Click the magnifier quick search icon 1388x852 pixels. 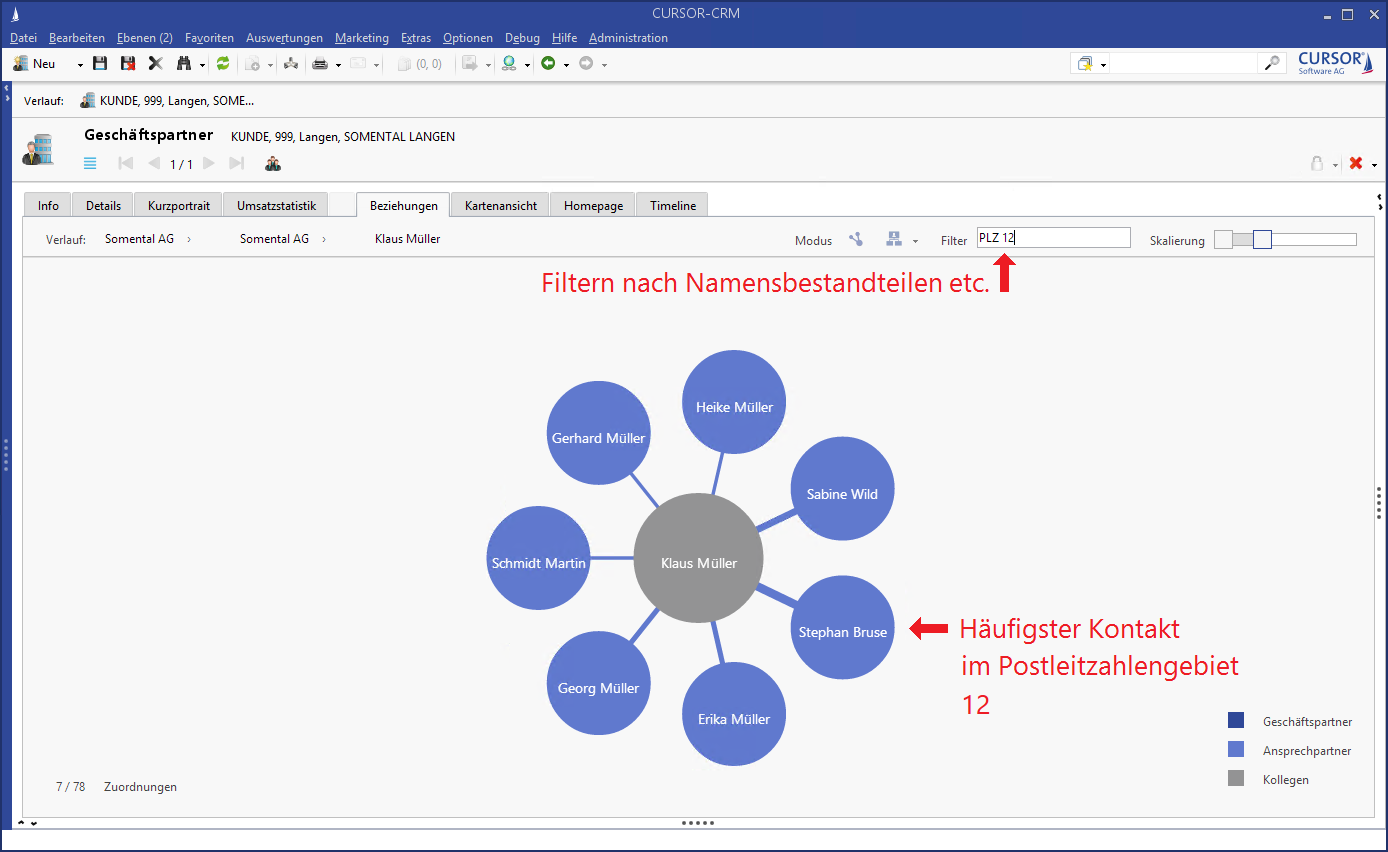(1271, 63)
